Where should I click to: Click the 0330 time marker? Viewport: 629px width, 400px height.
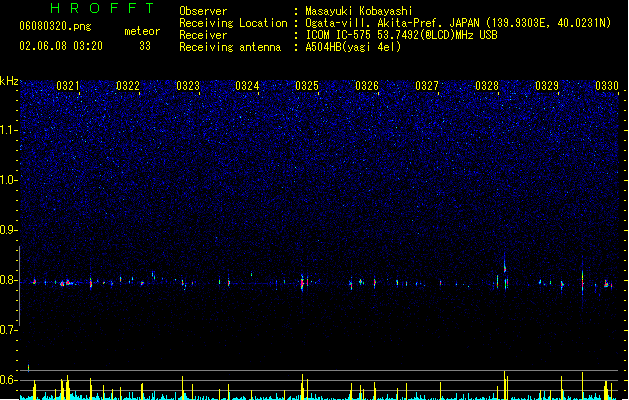tap(607, 85)
